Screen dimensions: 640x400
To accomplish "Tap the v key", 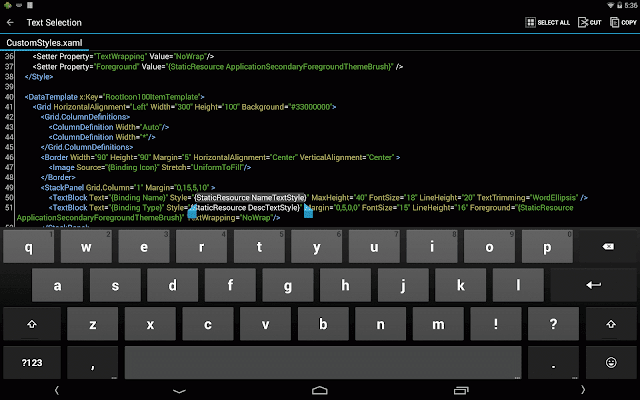I will coord(265,324).
